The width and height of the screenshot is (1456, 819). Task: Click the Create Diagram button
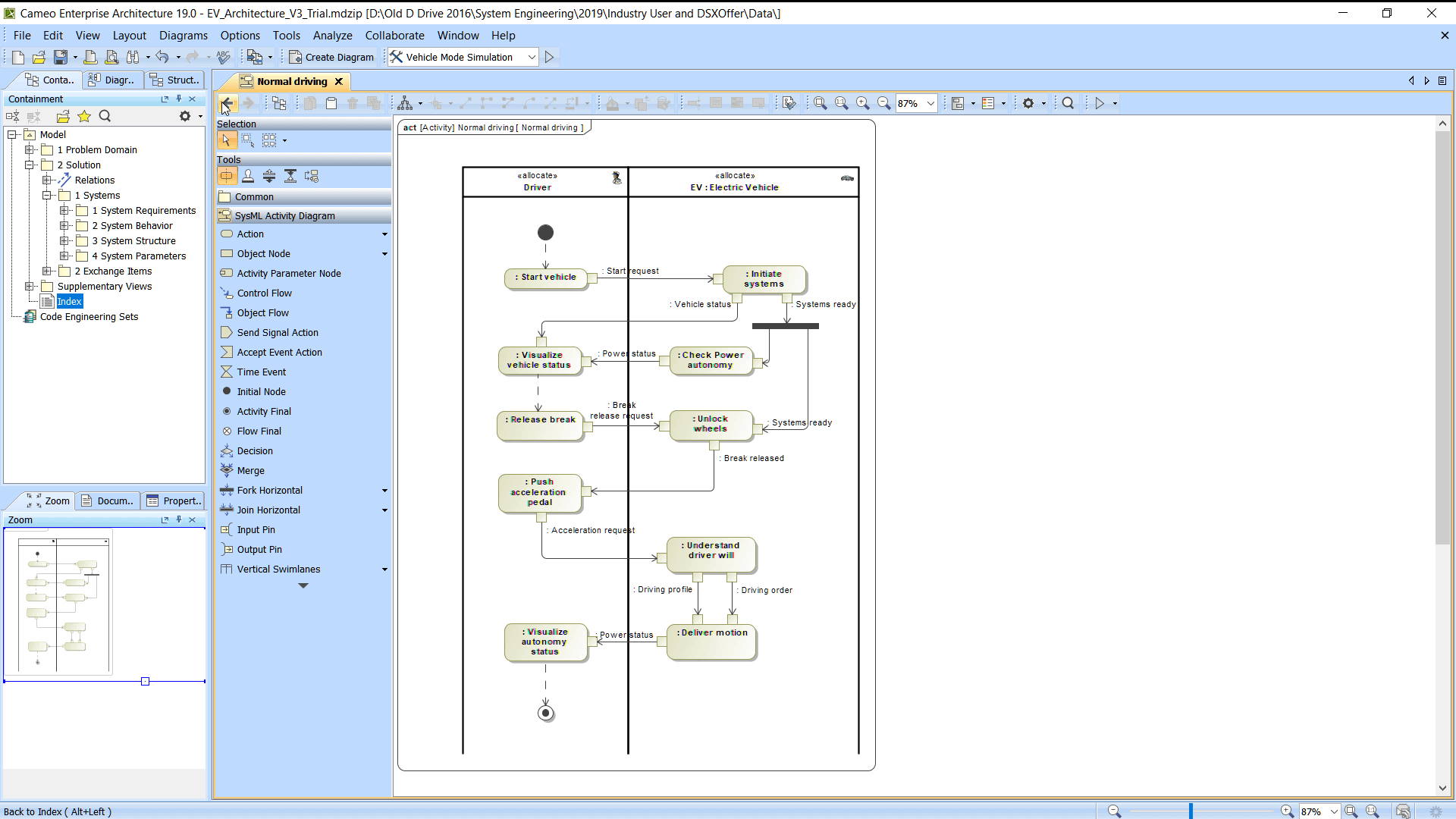[331, 57]
